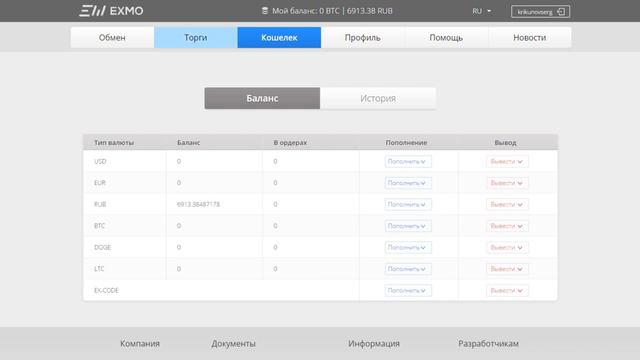Click the RUB balance value 6913.38487178

198,204
